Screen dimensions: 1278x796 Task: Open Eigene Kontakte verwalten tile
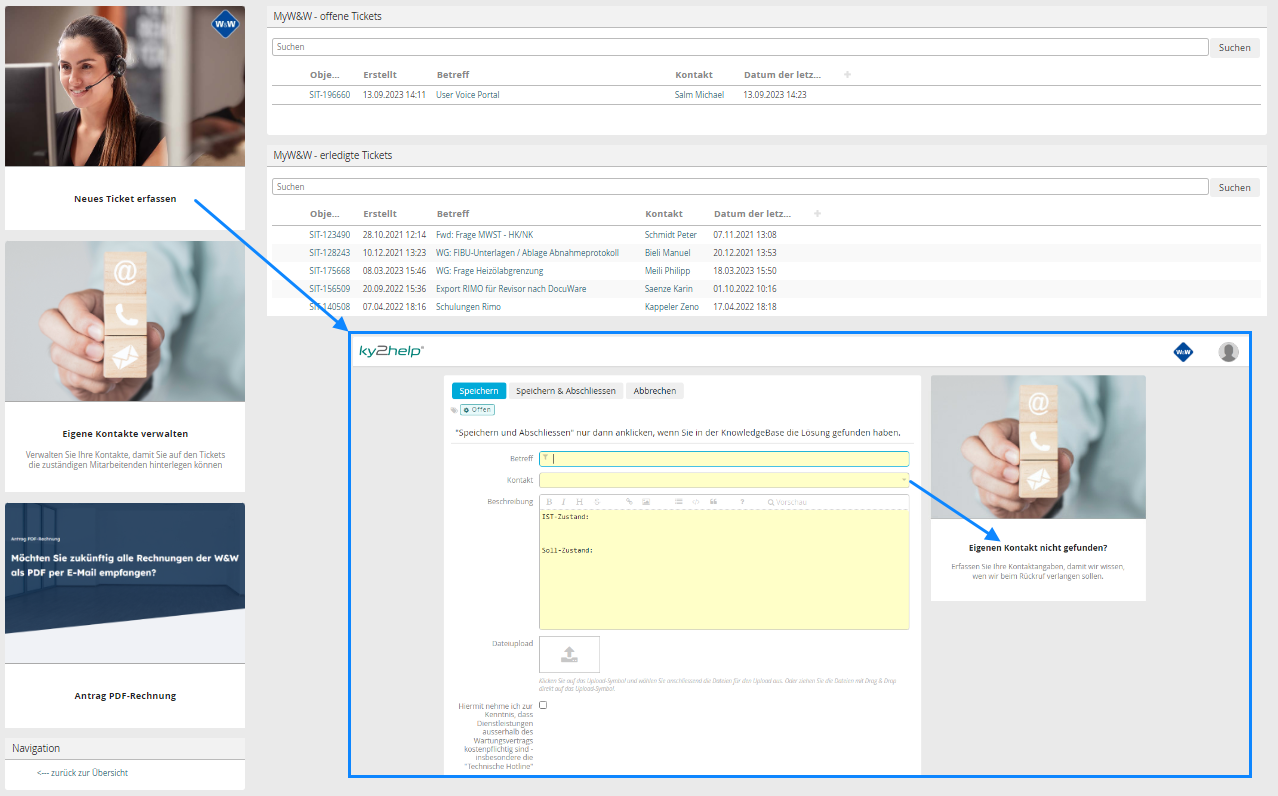coord(125,434)
